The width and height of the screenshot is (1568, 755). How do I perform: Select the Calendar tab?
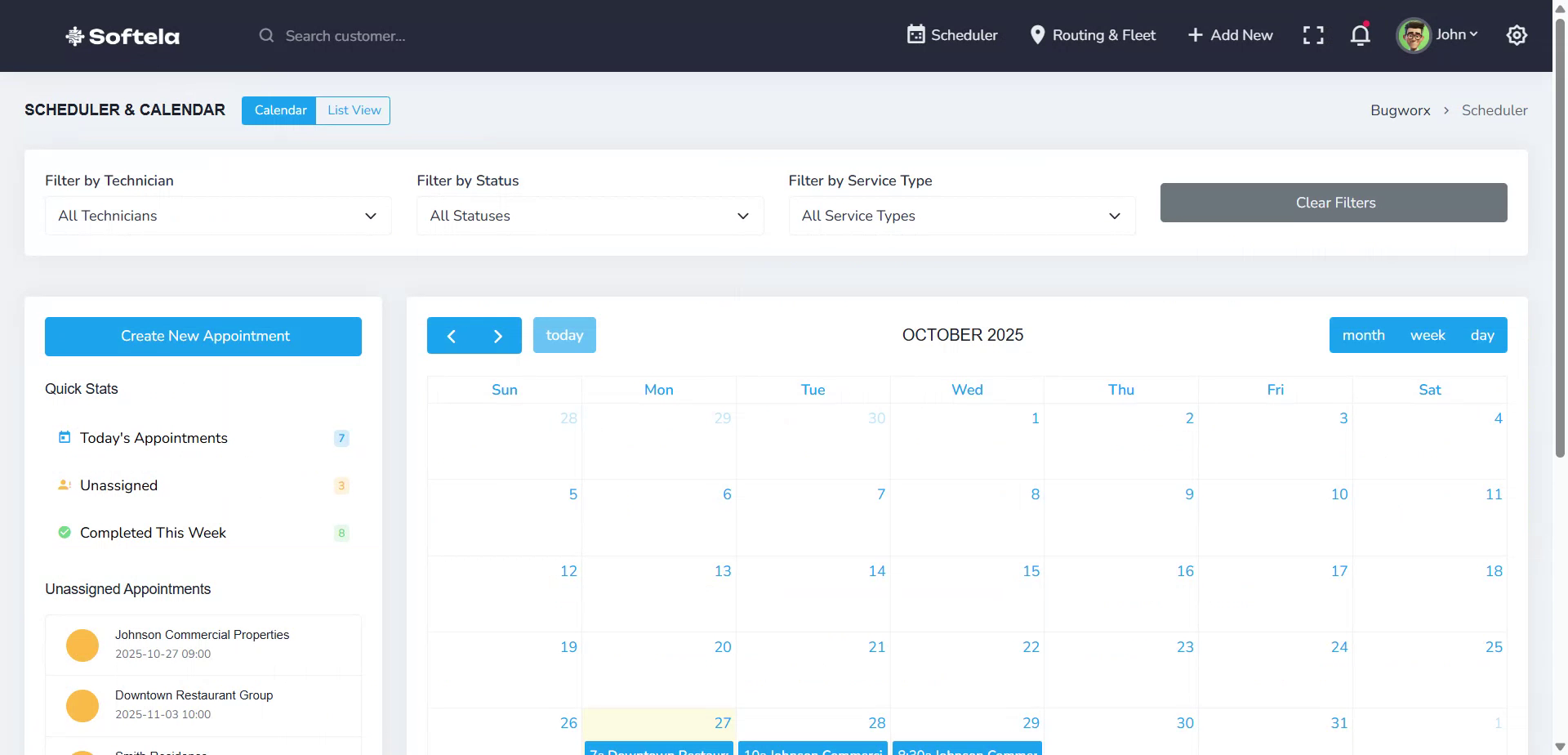click(279, 109)
